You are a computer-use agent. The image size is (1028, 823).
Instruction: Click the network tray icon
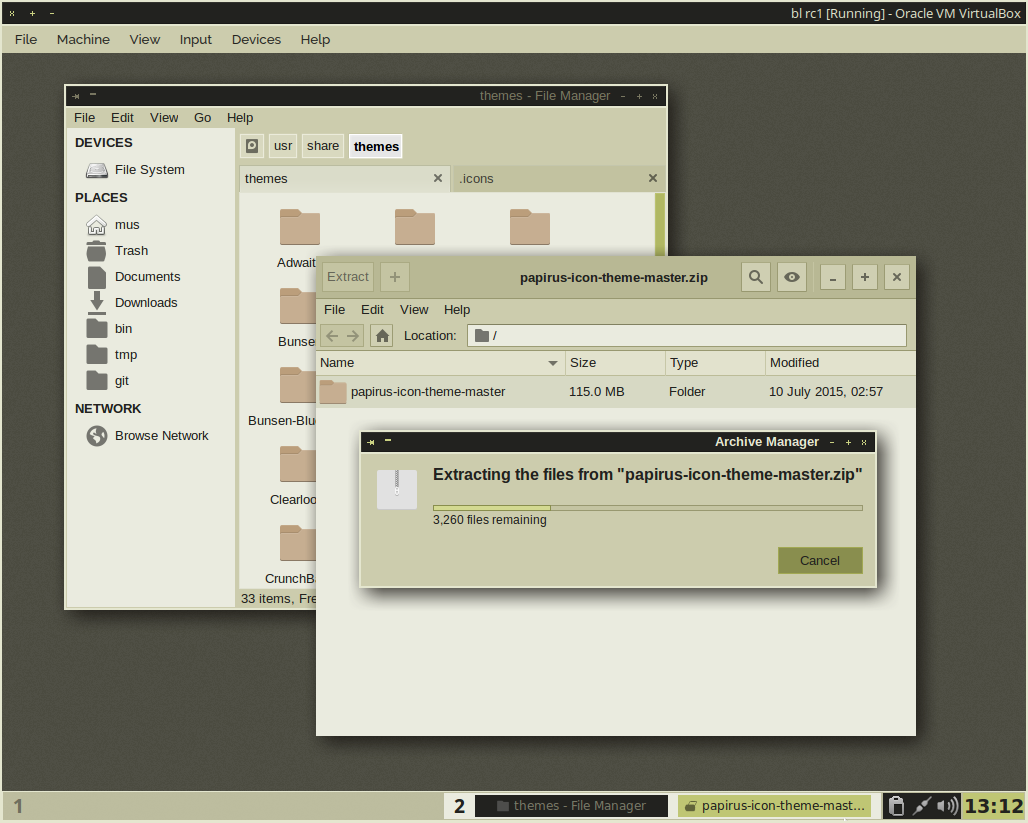coord(922,806)
